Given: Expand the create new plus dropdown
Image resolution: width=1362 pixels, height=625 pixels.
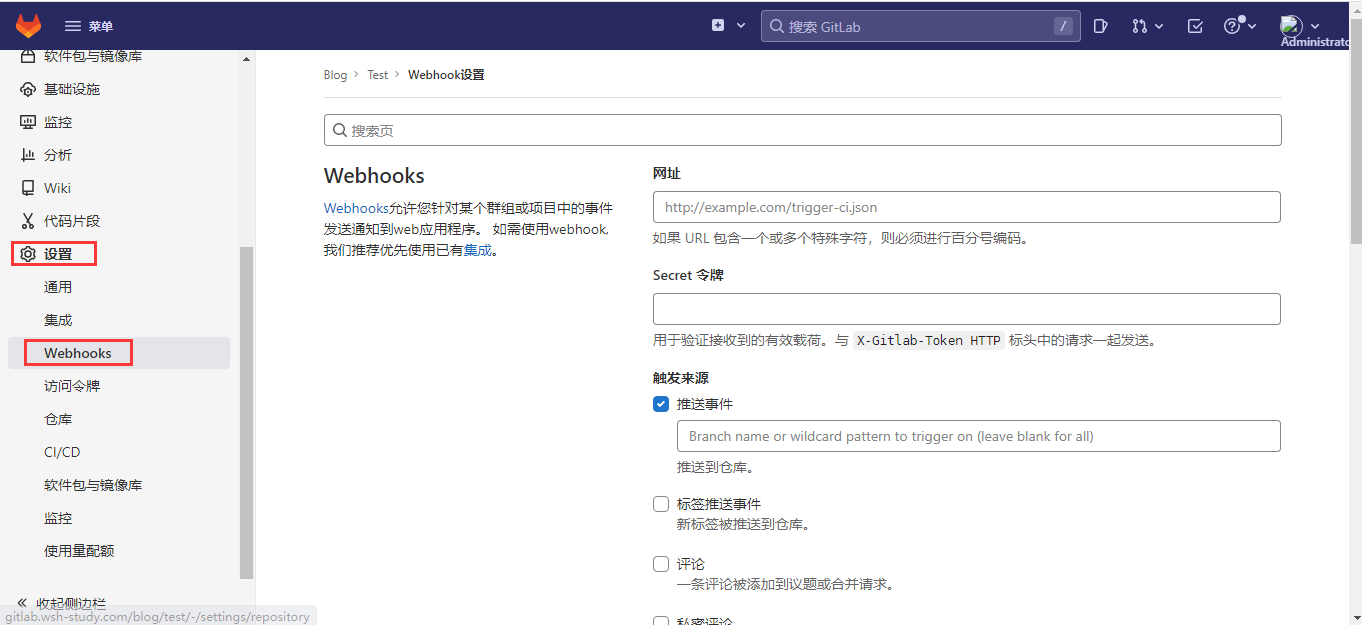Looking at the screenshot, I should pos(728,26).
